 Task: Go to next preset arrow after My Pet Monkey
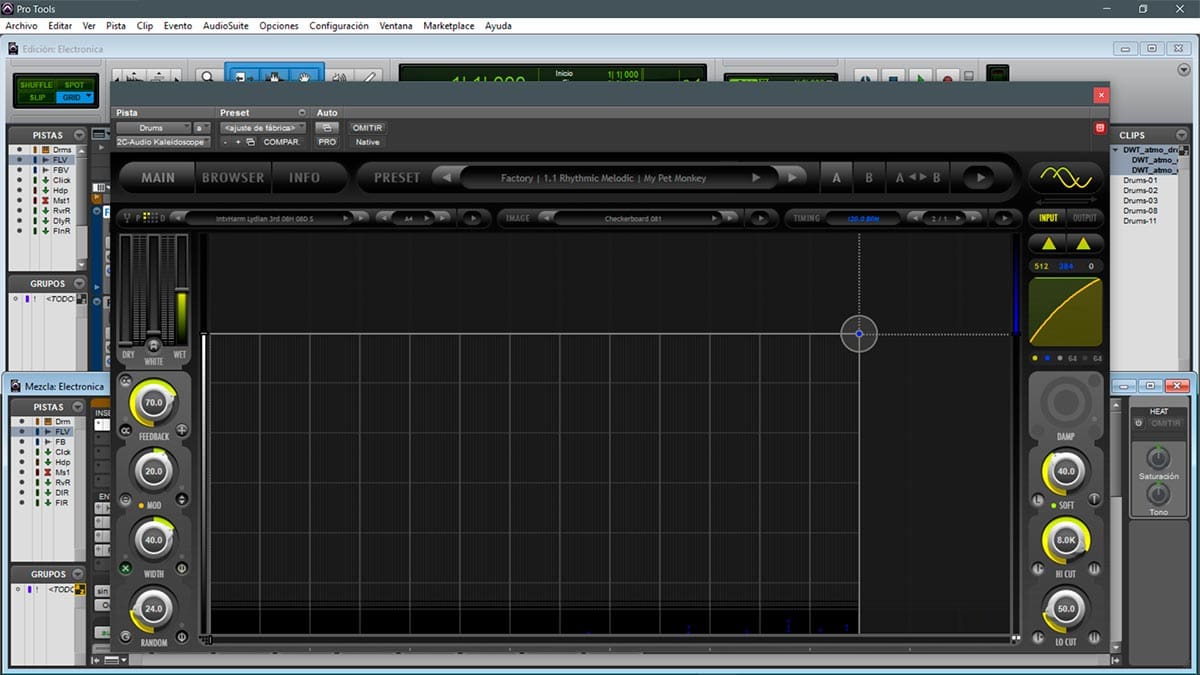click(x=791, y=178)
